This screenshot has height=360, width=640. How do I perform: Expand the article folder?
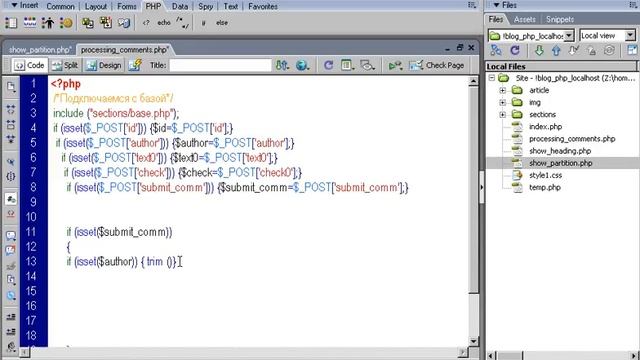pos(503,90)
